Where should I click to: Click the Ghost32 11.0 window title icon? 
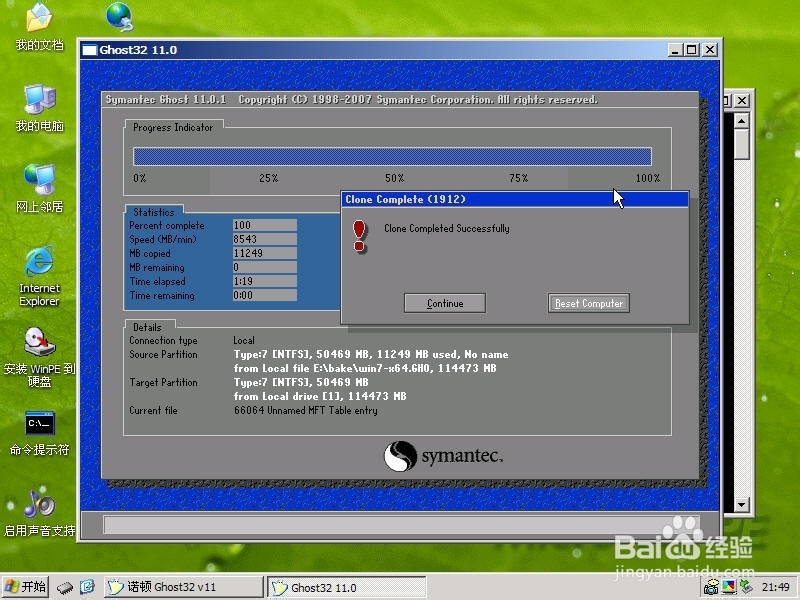click(89, 50)
